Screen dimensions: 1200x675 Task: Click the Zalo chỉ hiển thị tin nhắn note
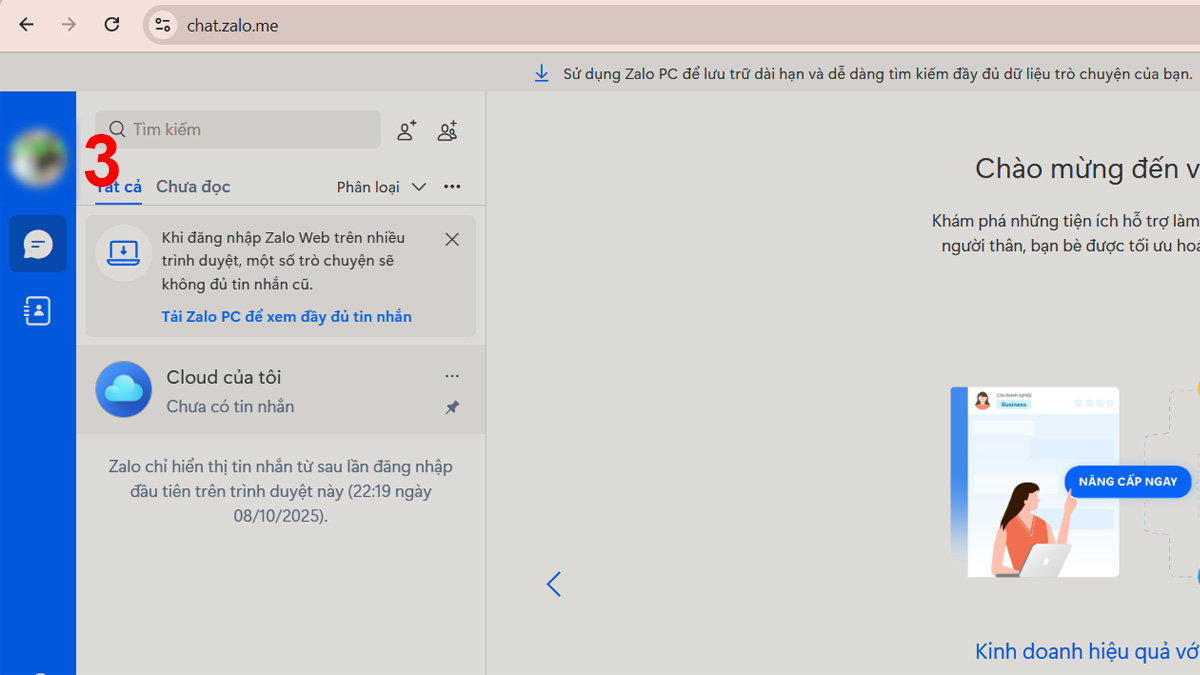[x=281, y=491]
